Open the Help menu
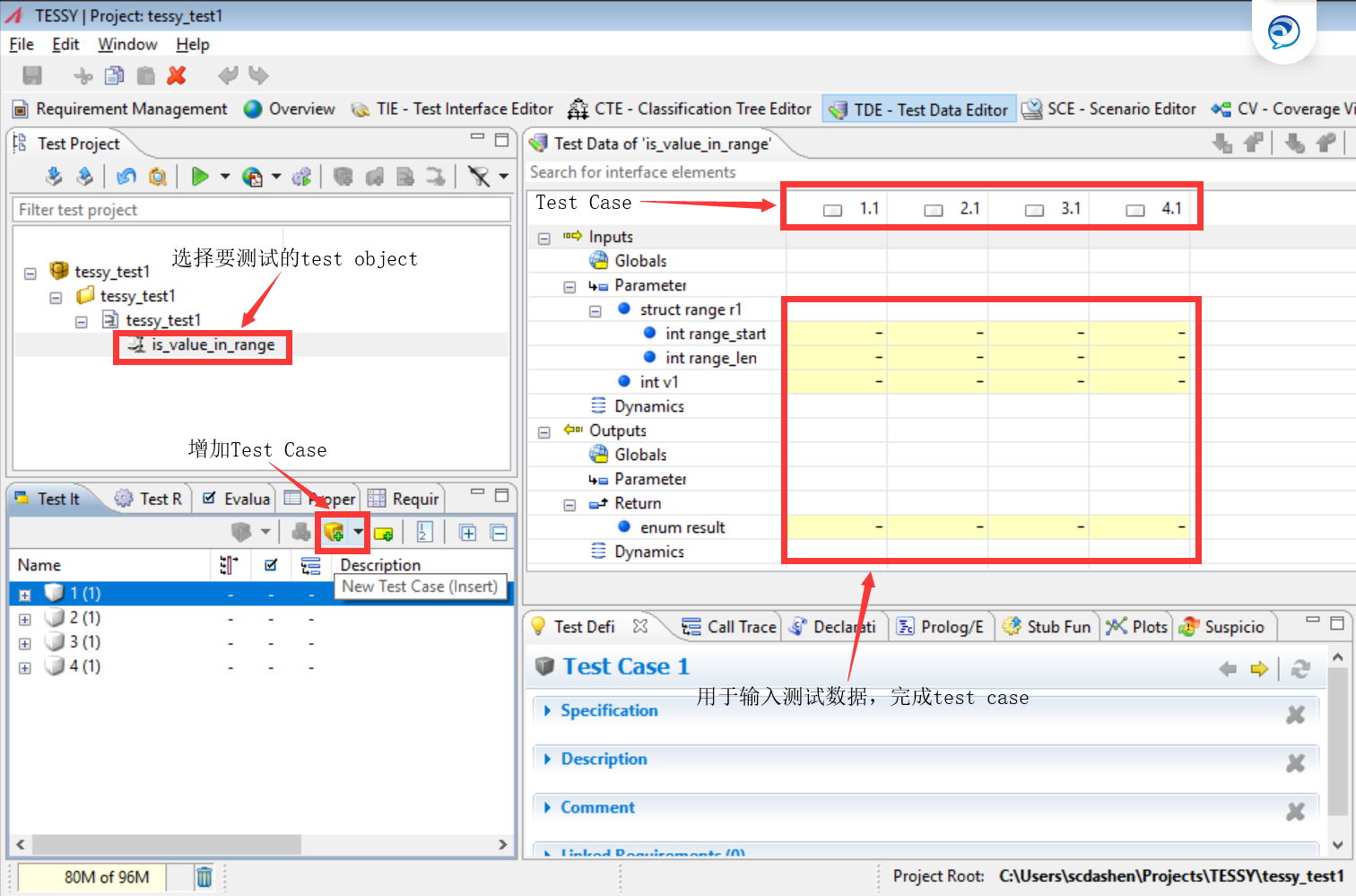The height and width of the screenshot is (896, 1356). (193, 45)
